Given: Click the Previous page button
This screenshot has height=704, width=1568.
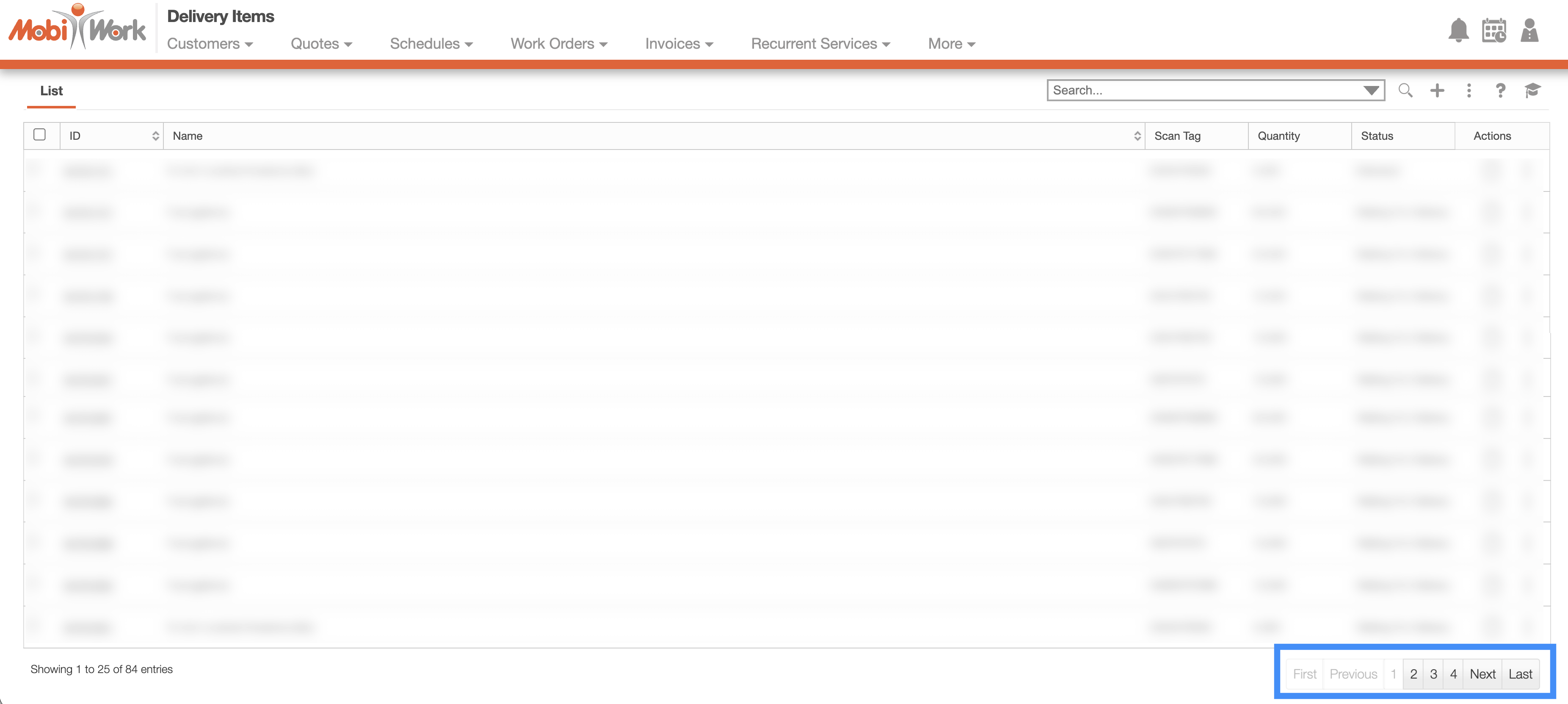Looking at the screenshot, I should click(x=1353, y=674).
